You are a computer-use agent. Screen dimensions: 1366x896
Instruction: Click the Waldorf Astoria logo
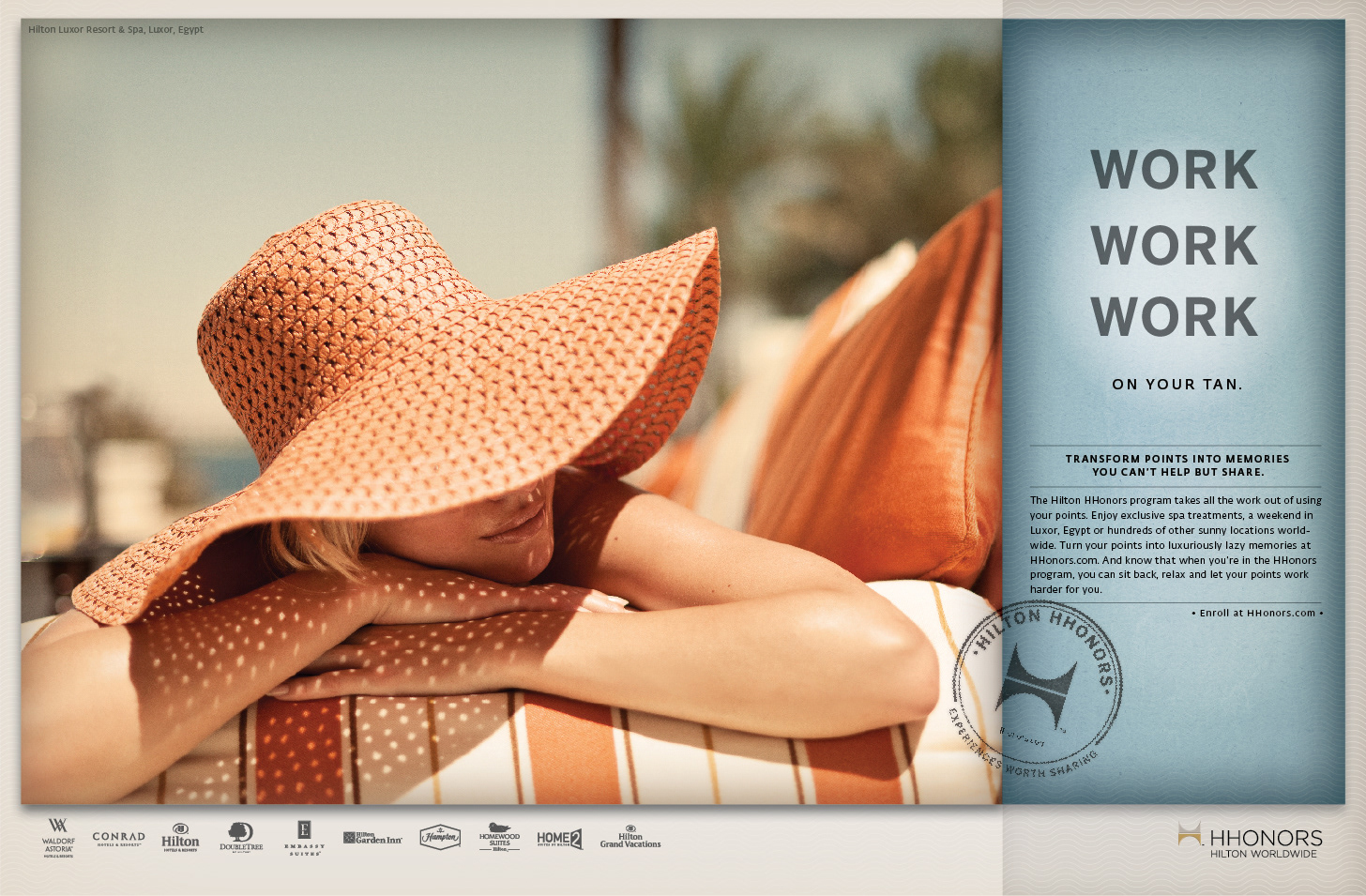point(58,837)
